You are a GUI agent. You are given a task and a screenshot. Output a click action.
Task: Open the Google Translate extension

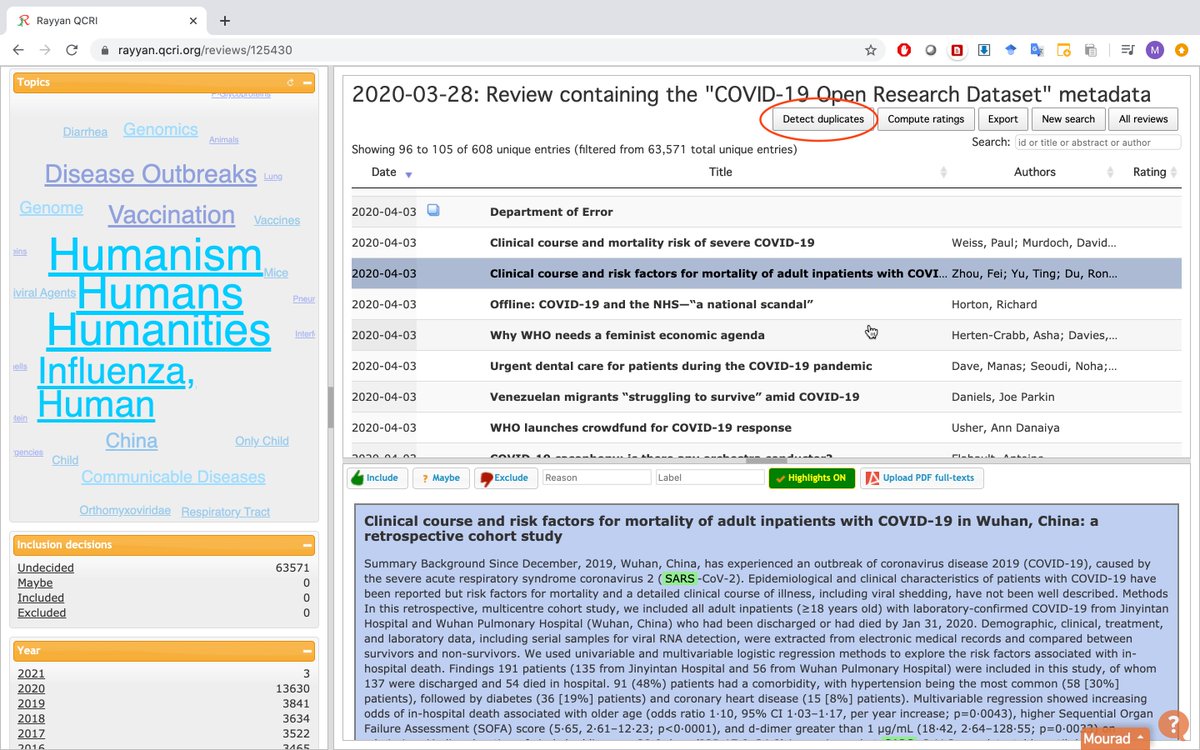[1037, 49]
